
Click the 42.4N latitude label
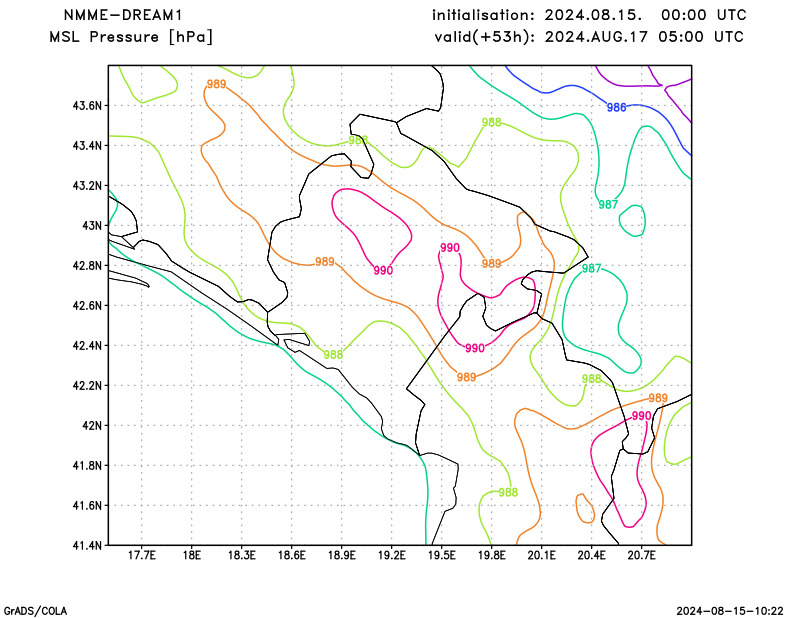(87, 345)
